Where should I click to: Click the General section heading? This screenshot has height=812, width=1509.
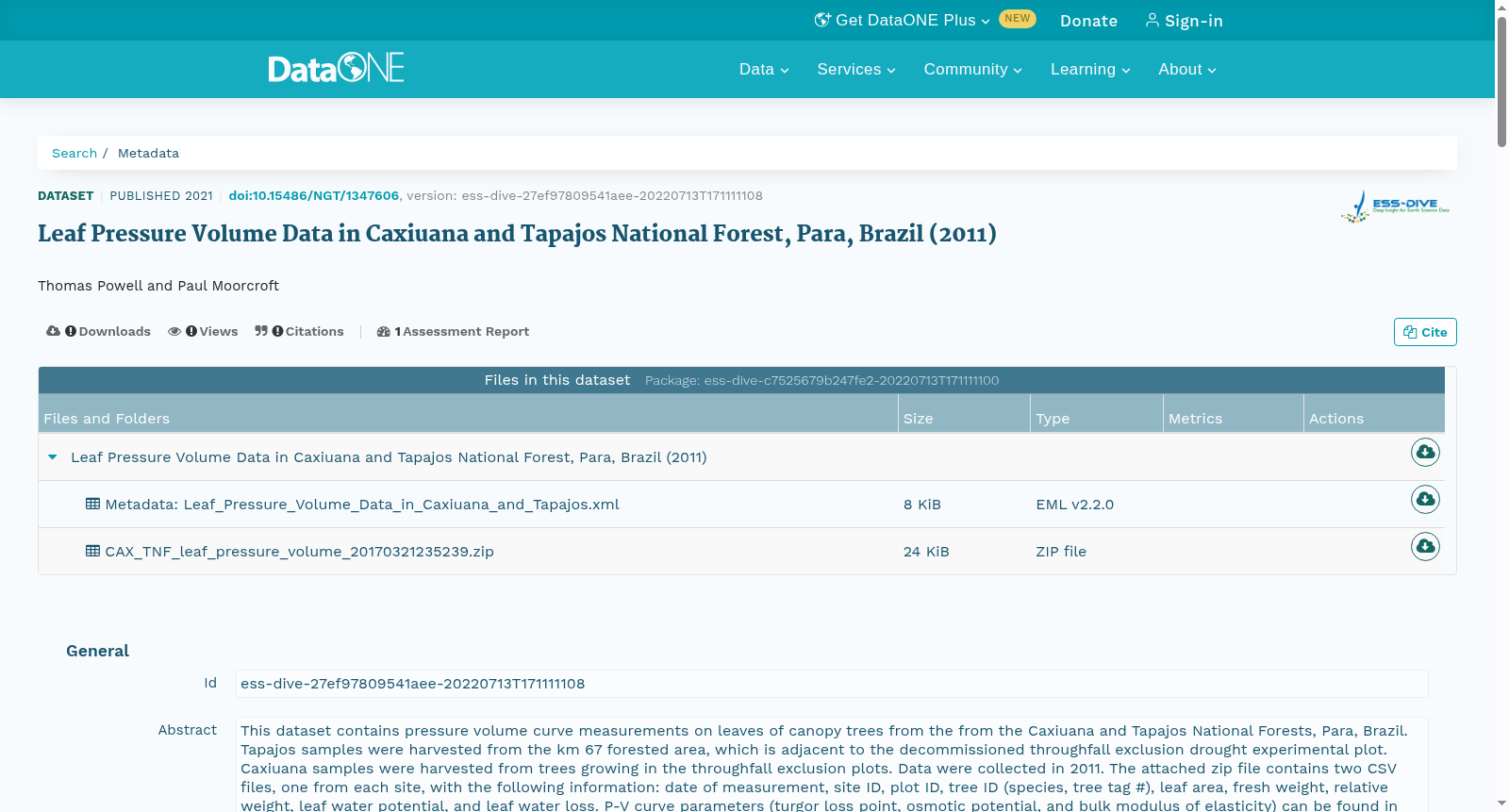coord(97,651)
